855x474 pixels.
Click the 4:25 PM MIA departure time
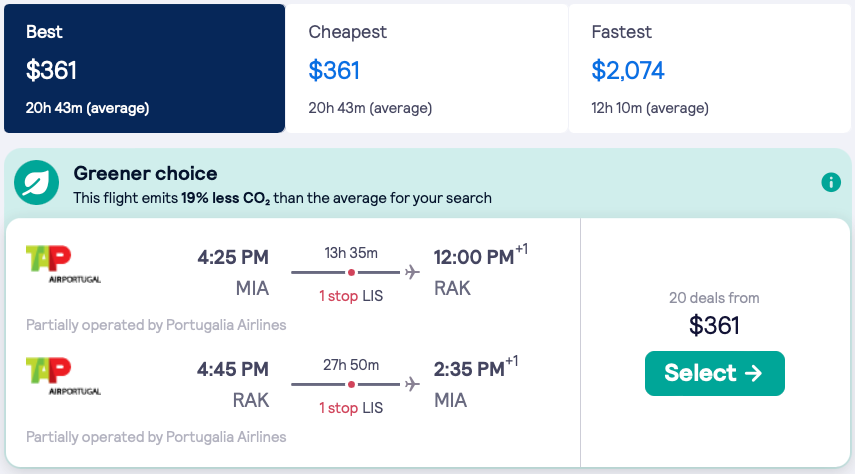(233, 258)
